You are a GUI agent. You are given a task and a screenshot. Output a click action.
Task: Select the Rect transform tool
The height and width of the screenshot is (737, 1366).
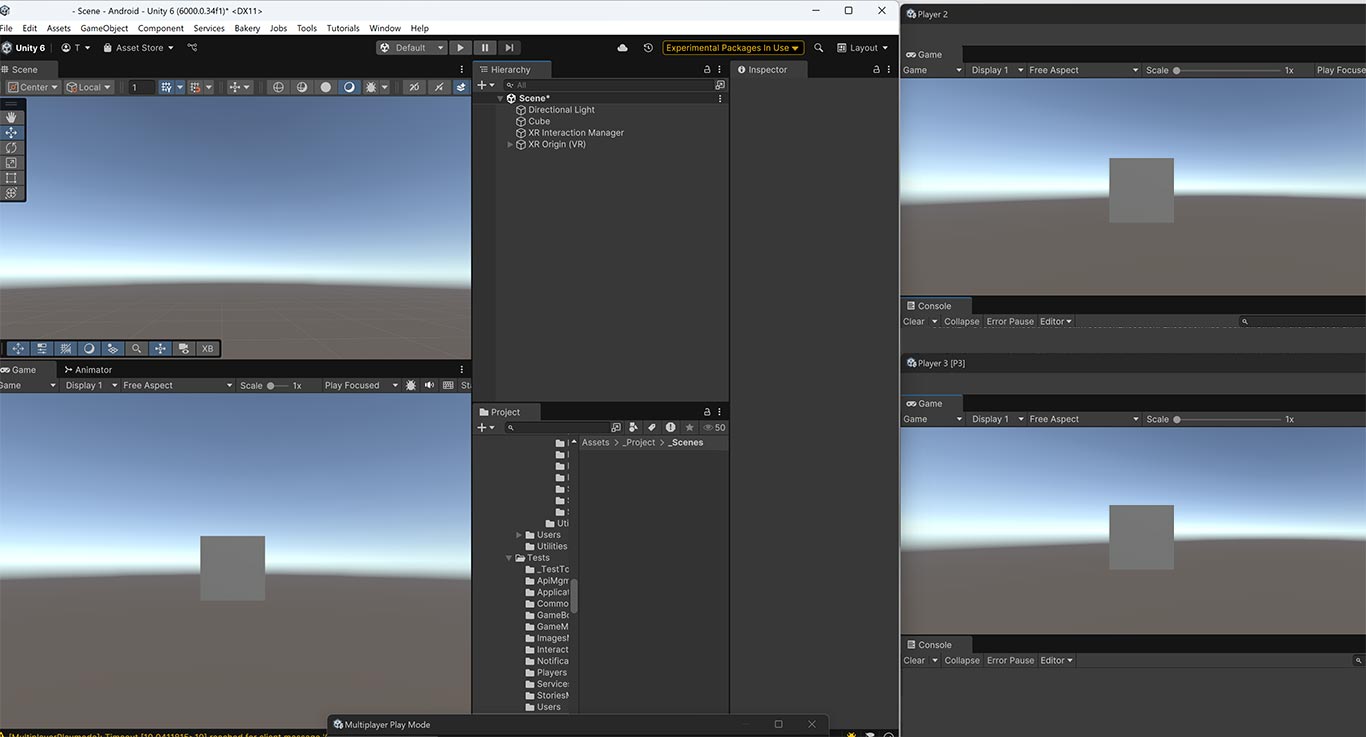point(12,178)
